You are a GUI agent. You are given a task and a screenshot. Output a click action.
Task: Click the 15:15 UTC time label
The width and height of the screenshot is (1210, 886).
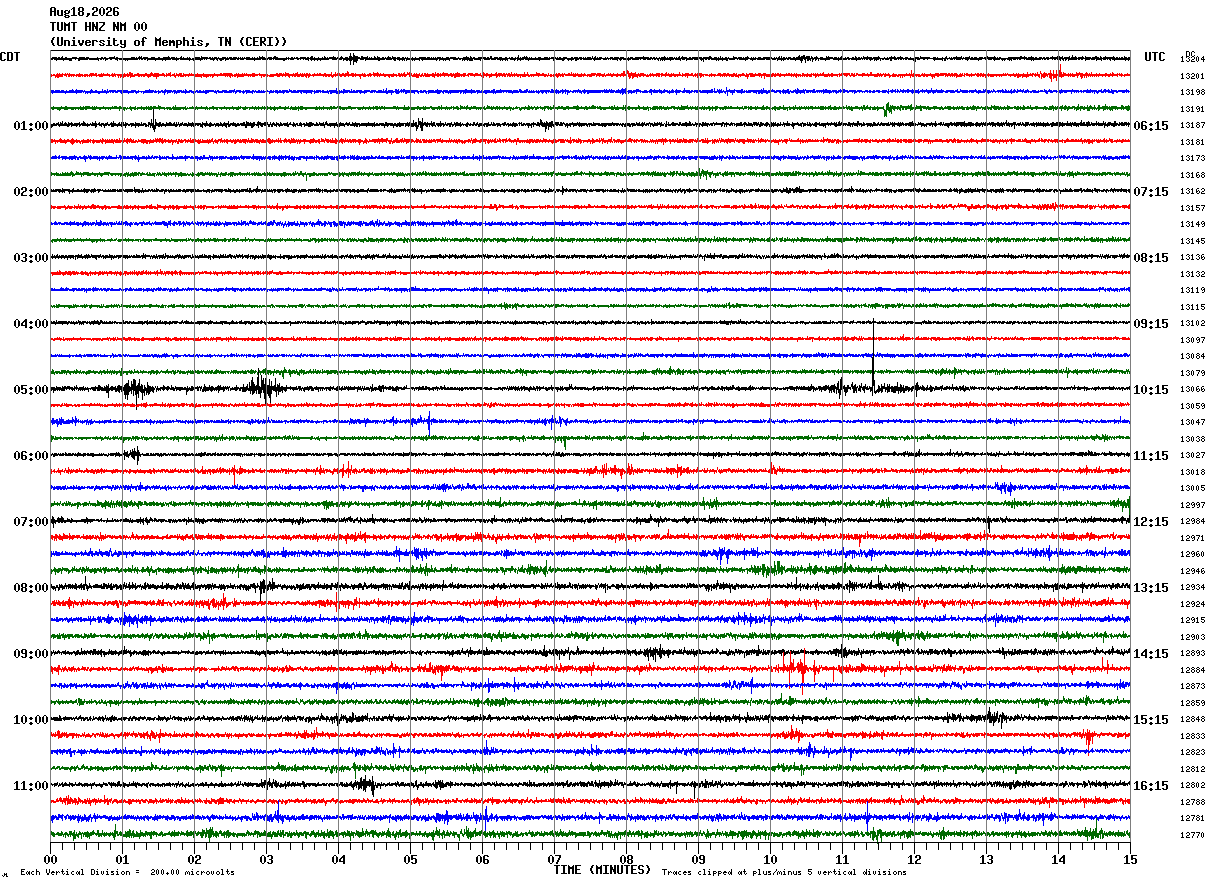(1151, 720)
